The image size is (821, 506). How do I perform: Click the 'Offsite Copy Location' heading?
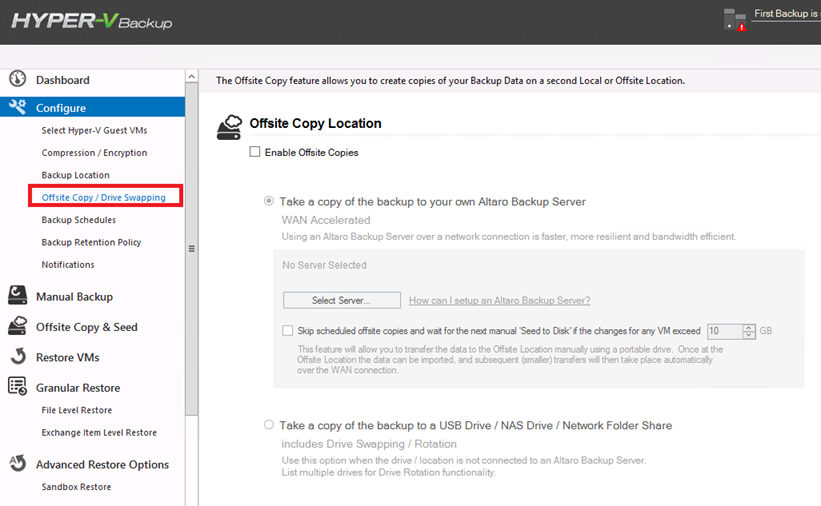tap(315, 124)
